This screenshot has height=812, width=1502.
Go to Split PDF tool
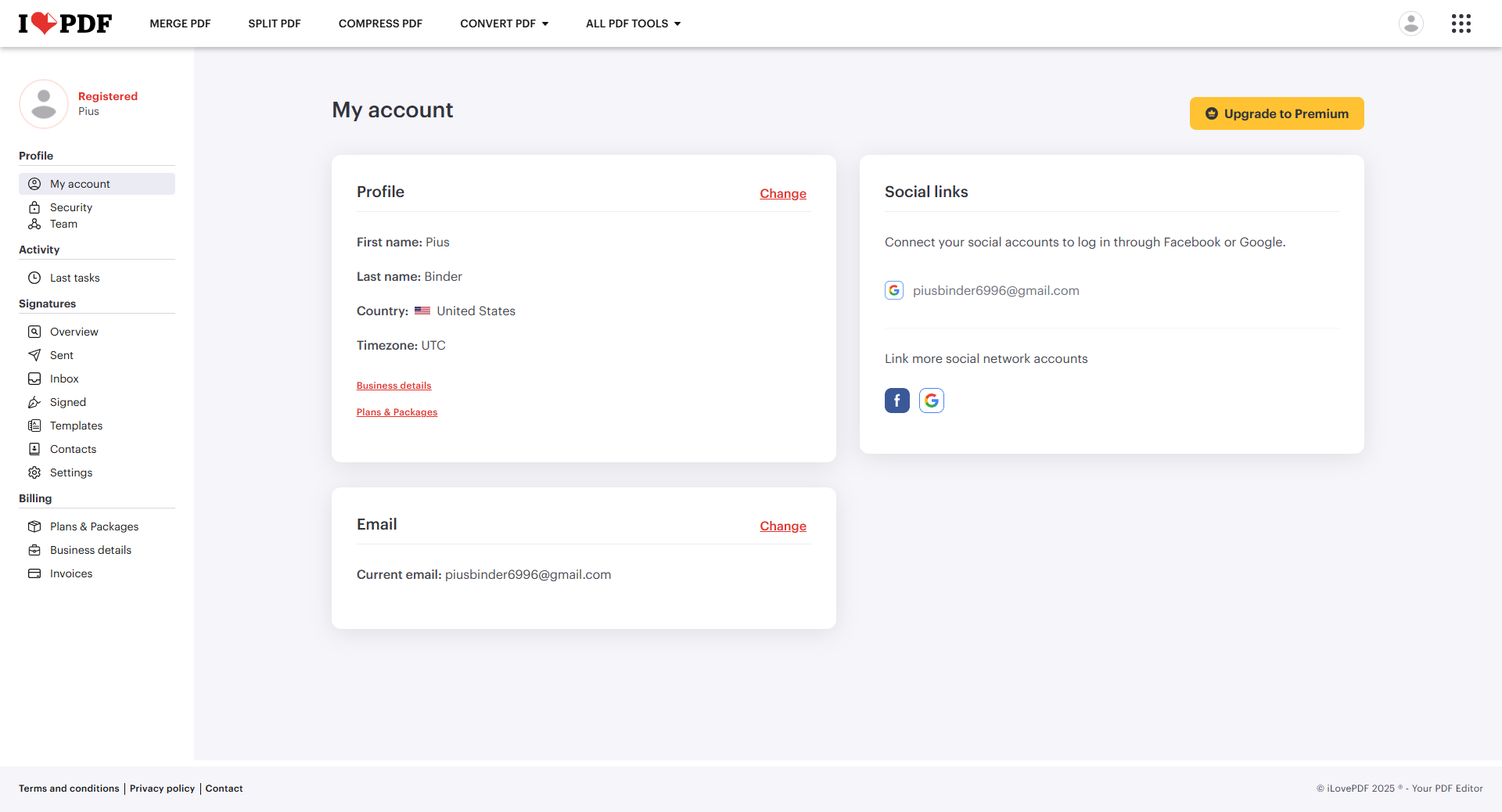(274, 23)
